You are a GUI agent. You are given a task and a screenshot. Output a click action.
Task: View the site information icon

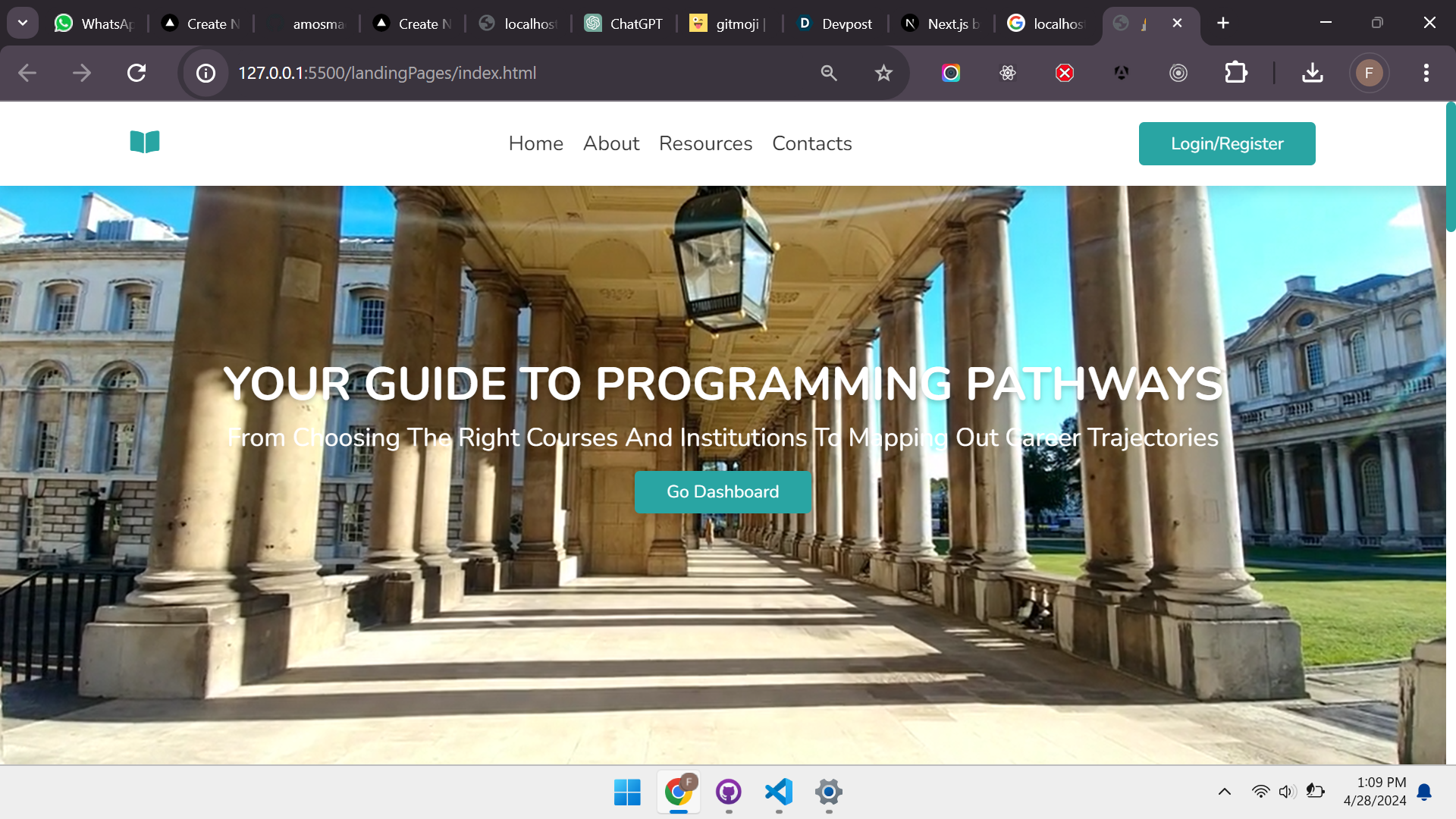click(206, 73)
